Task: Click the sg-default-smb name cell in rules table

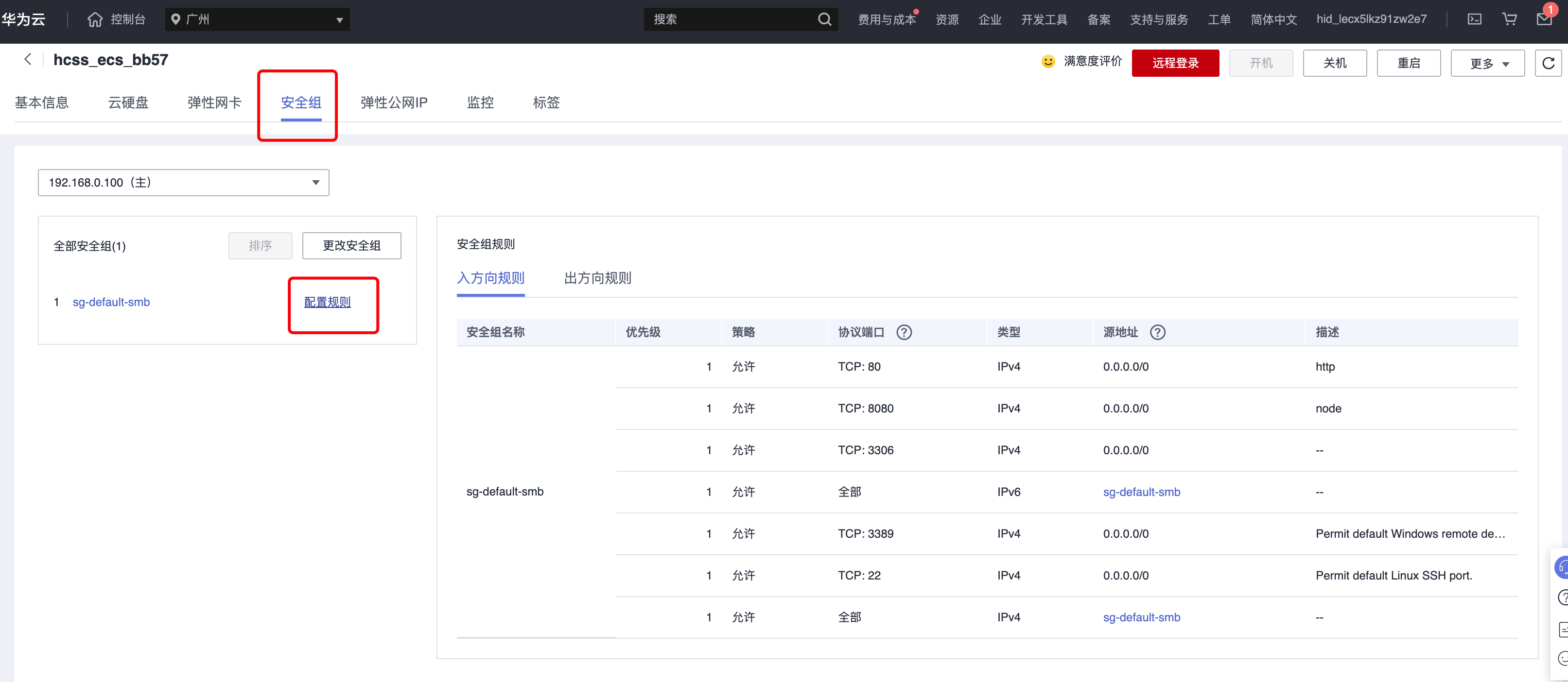Action: pos(505,492)
